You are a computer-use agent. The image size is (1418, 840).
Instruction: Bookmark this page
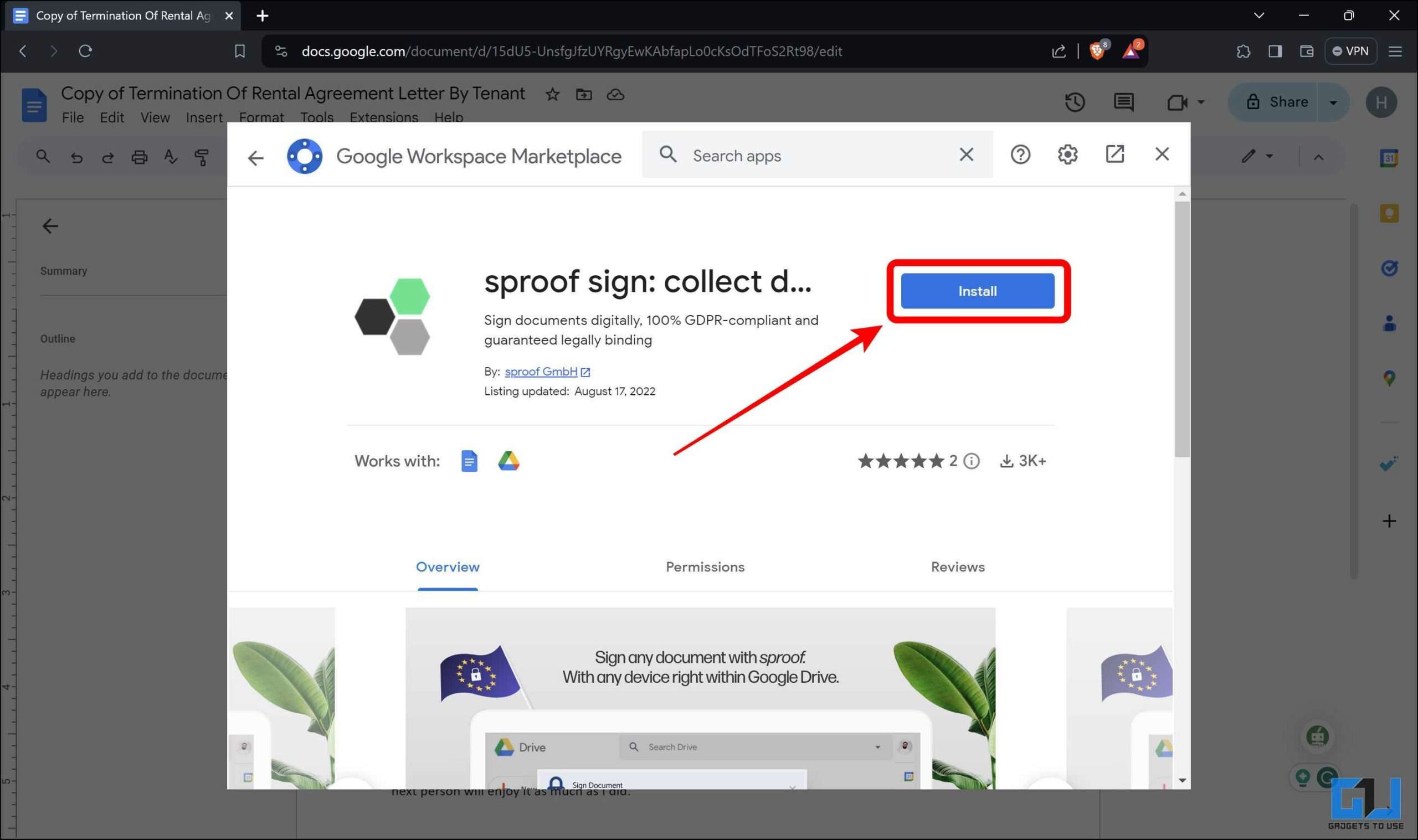pos(239,51)
